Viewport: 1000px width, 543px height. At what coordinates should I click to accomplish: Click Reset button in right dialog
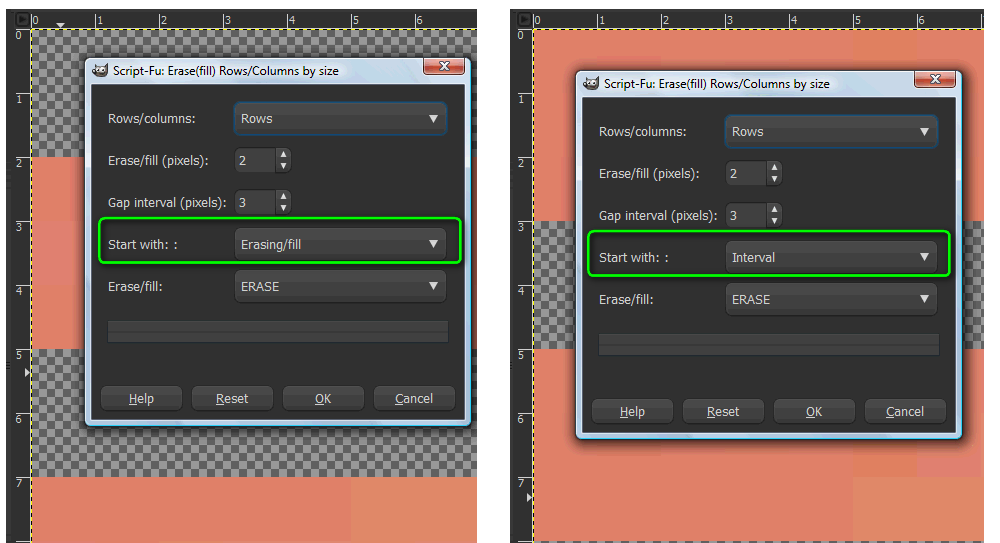tap(723, 412)
